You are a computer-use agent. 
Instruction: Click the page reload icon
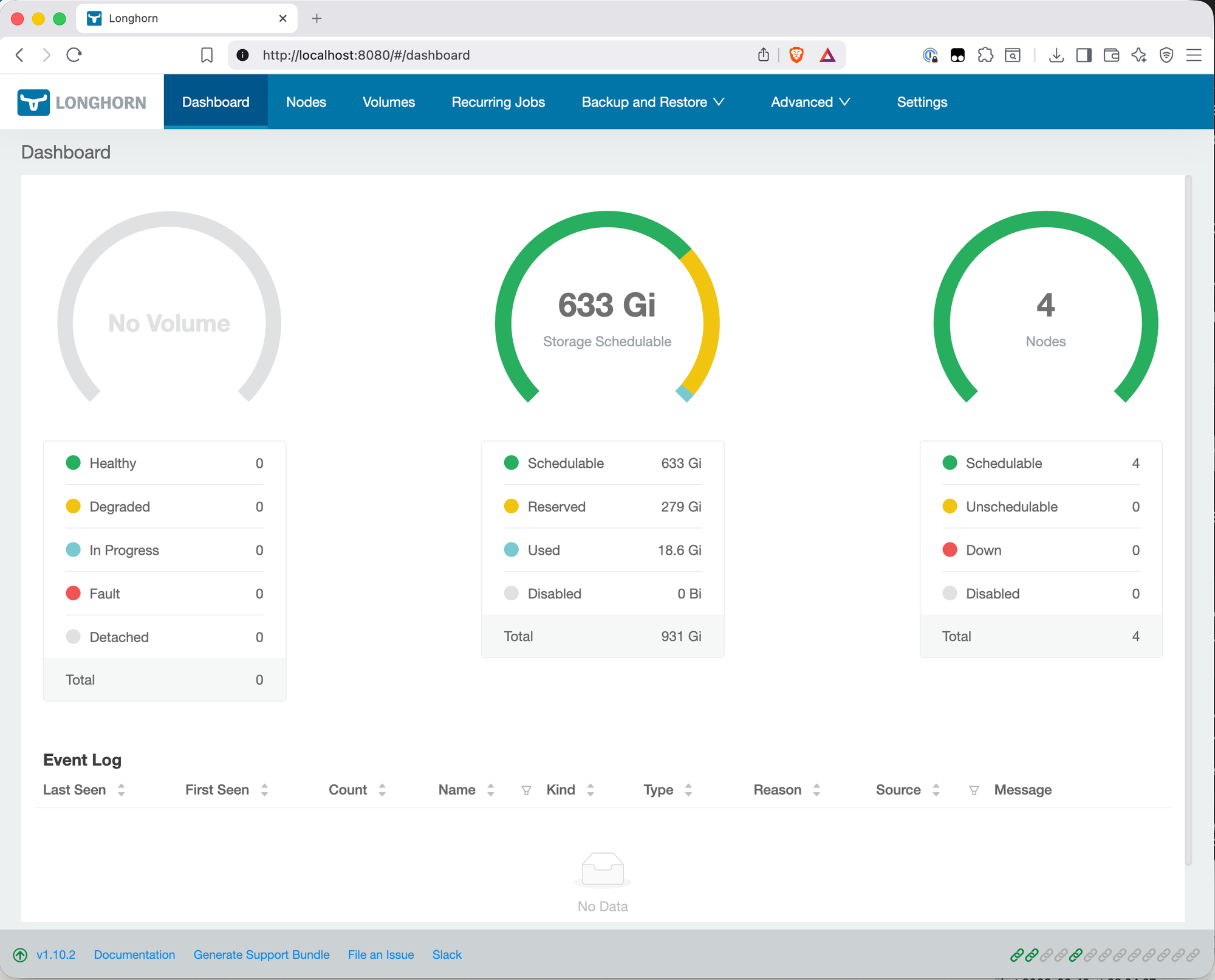point(74,55)
